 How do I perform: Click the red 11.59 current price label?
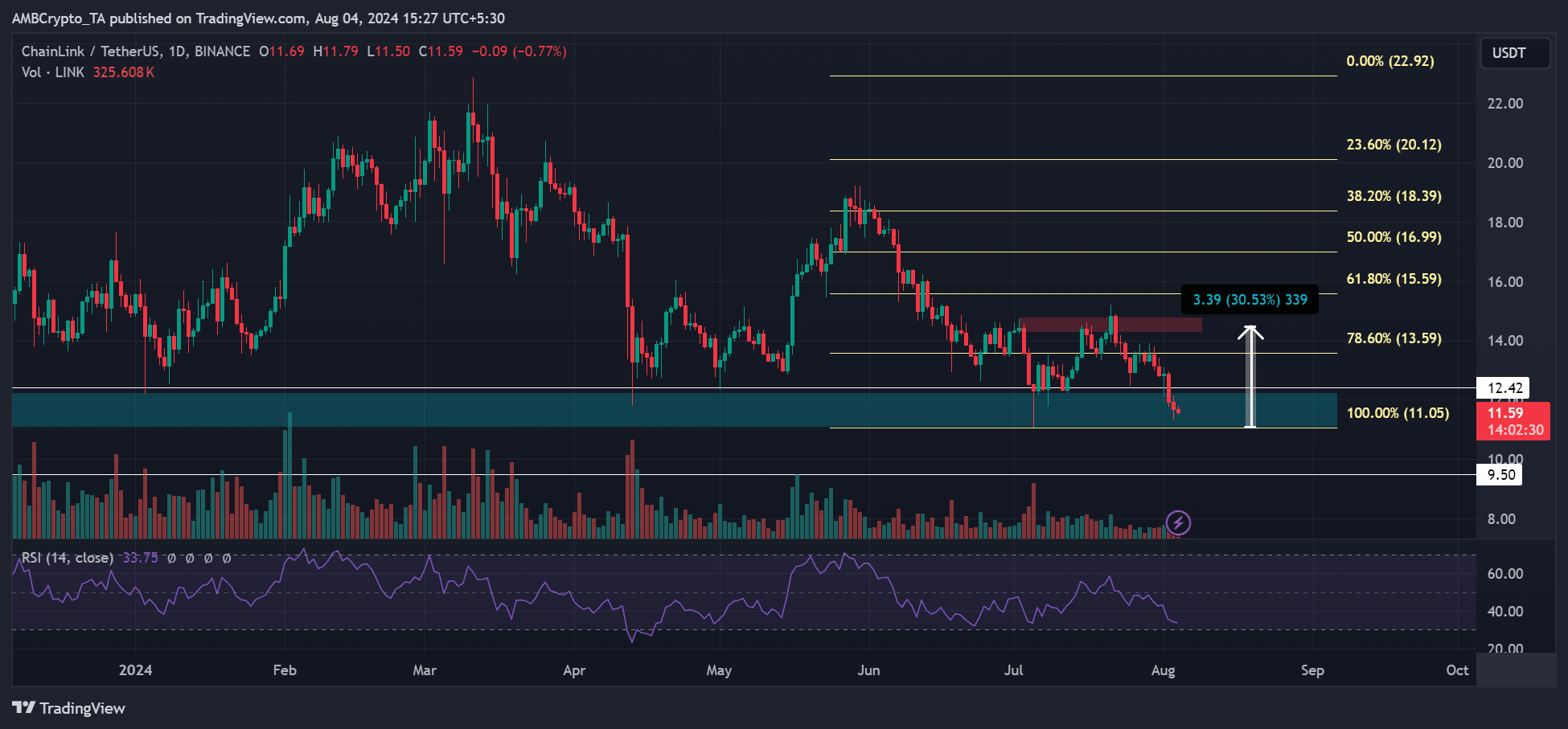pyautogui.click(x=1513, y=421)
